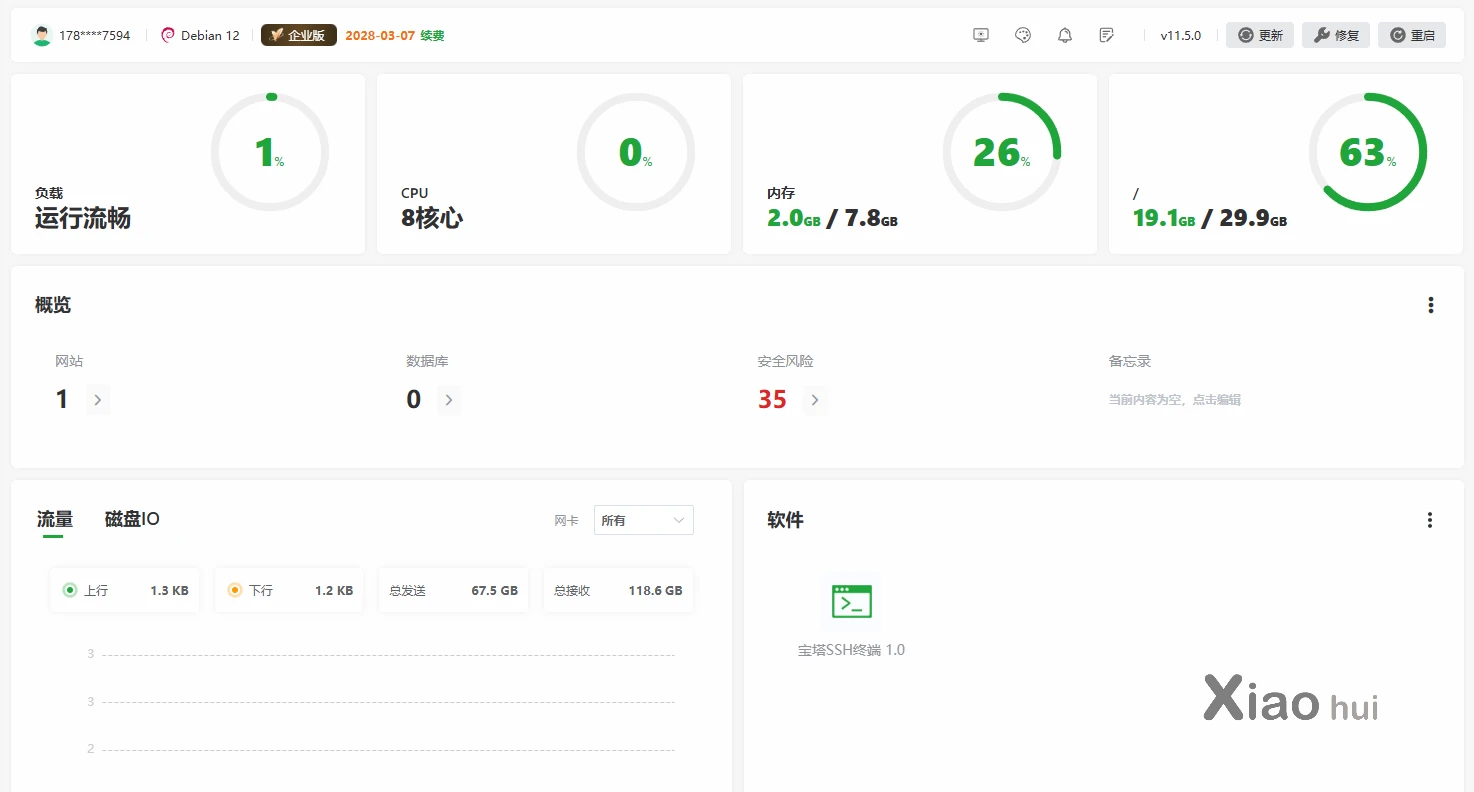Click the user avatar icon
The width and height of the screenshot is (1474, 792).
[41, 35]
